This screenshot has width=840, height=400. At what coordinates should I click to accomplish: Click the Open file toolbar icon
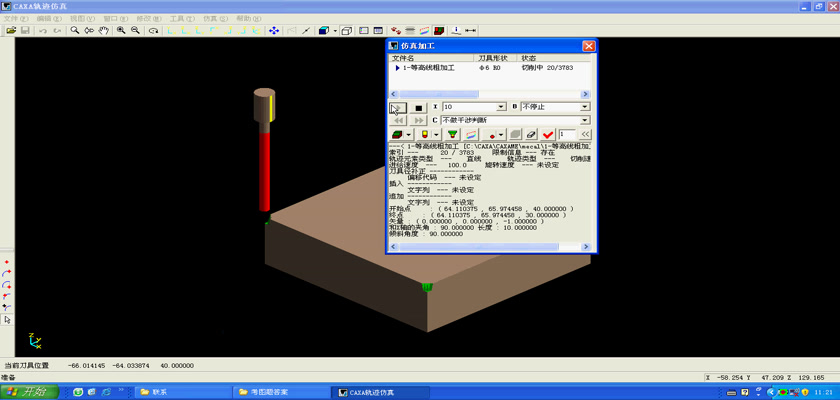click(x=11, y=31)
